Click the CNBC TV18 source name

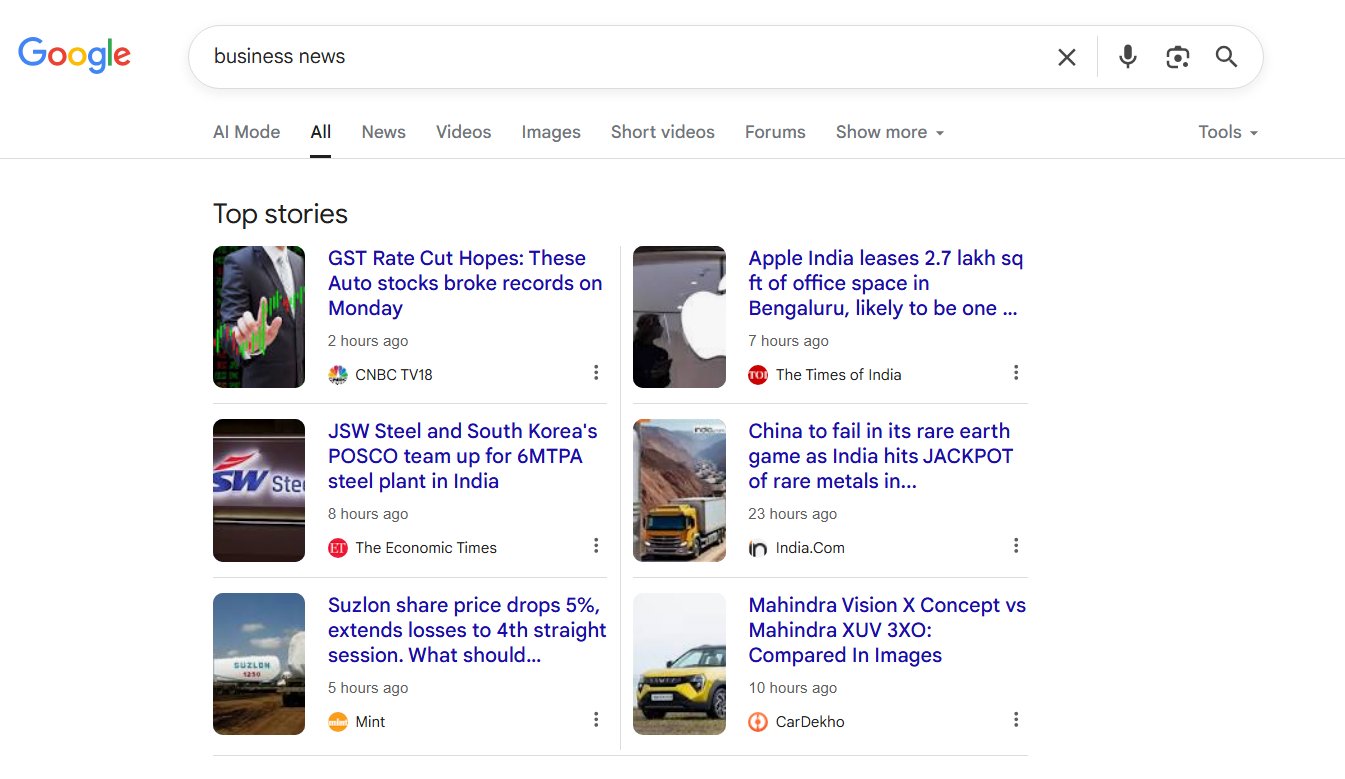[x=394, y=375]
